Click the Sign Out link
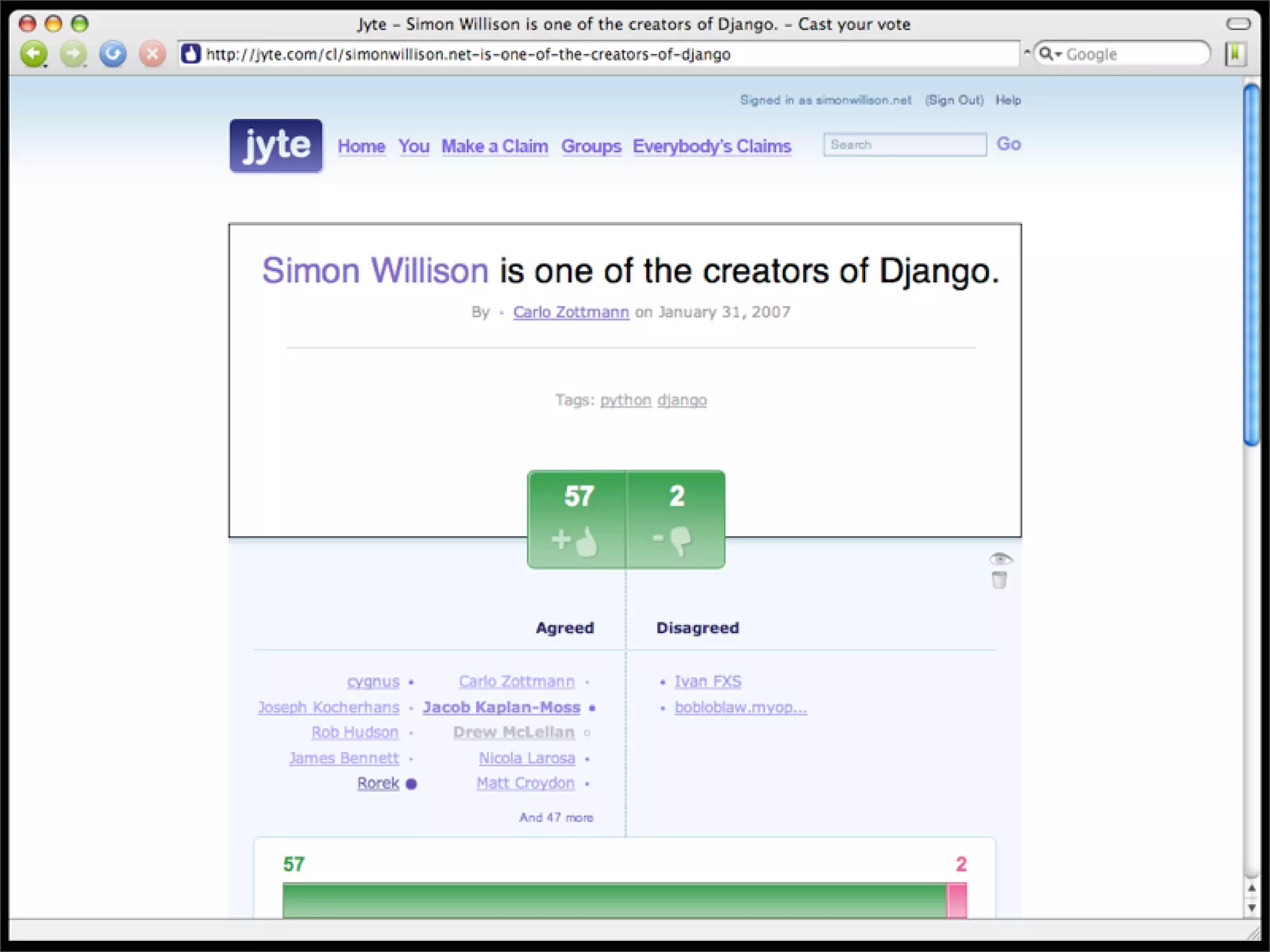Screen dimensions: 1270x952 coord(954,100)
